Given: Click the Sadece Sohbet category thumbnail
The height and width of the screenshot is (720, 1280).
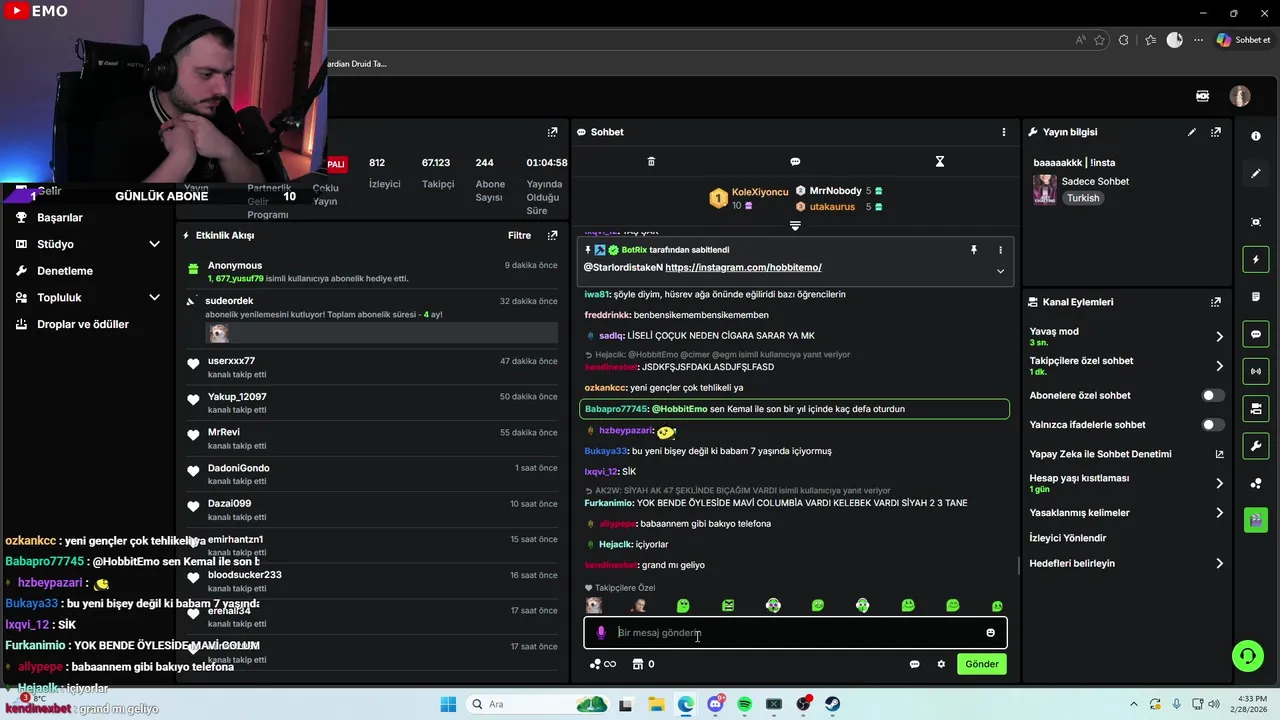Looking at the screenshot, I should 1045,189.
